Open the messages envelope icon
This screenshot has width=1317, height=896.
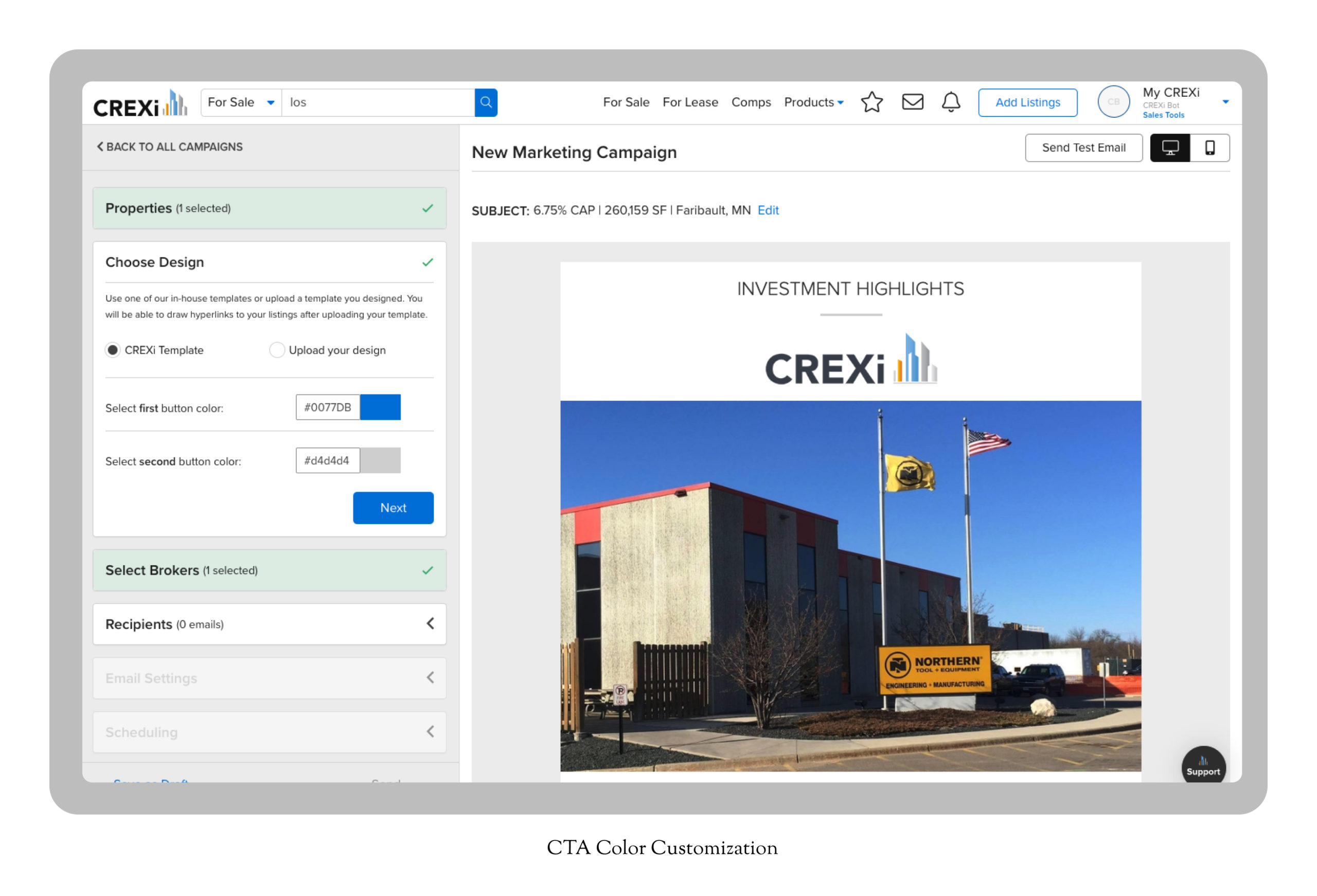912,102
